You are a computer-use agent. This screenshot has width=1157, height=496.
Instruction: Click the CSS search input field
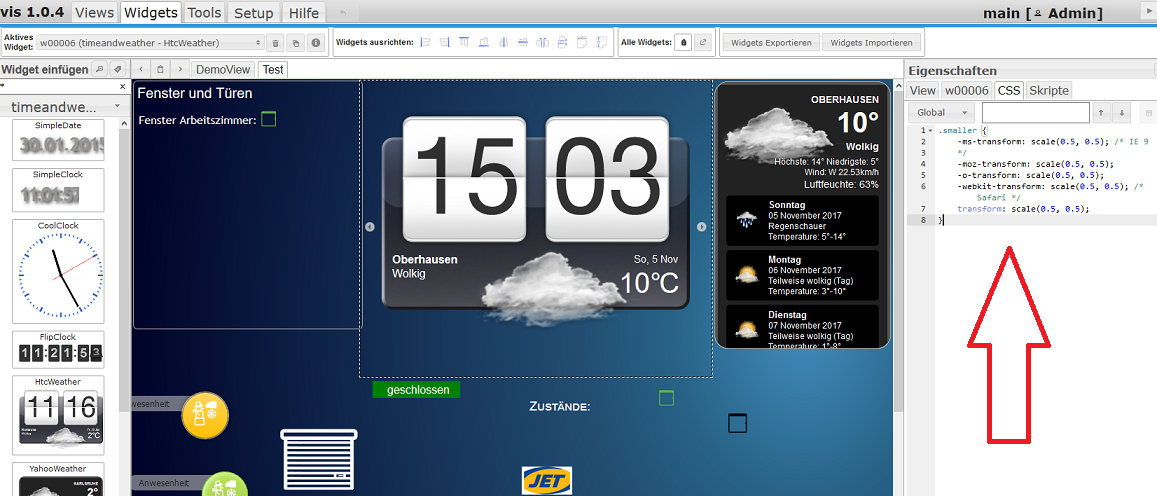coord(1033,113)
